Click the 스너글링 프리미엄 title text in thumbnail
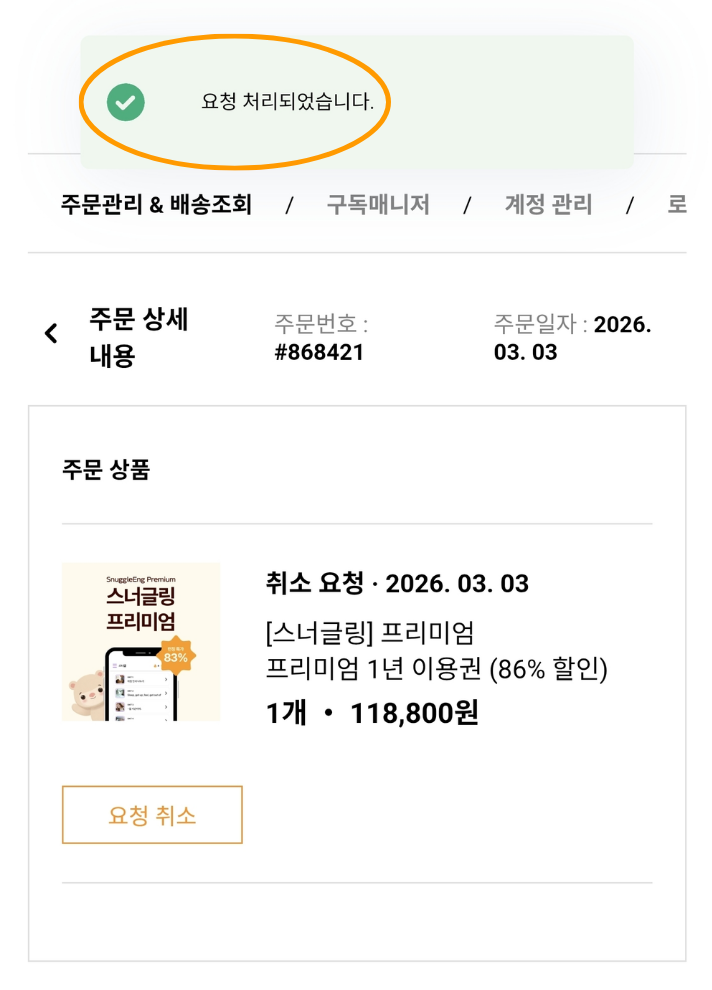The image size is (712, 990). tap(141, 609)
